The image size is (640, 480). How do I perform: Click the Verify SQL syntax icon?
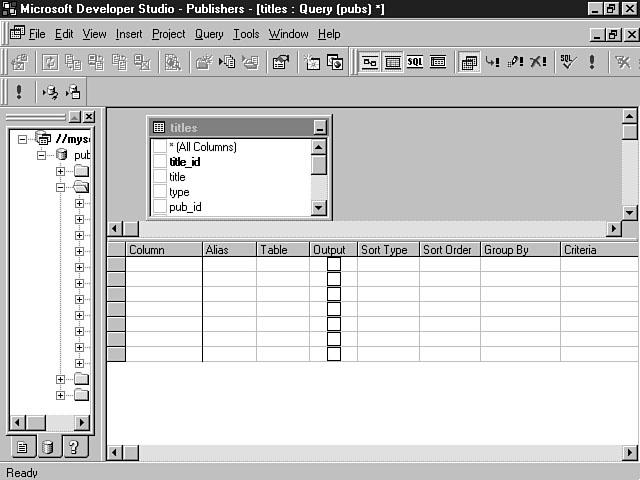point(567,62)
